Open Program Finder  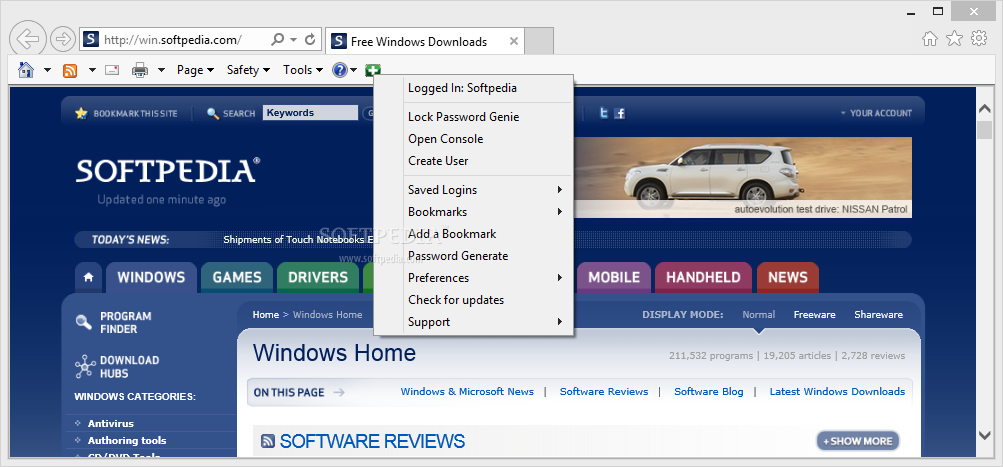click(114, 322)
